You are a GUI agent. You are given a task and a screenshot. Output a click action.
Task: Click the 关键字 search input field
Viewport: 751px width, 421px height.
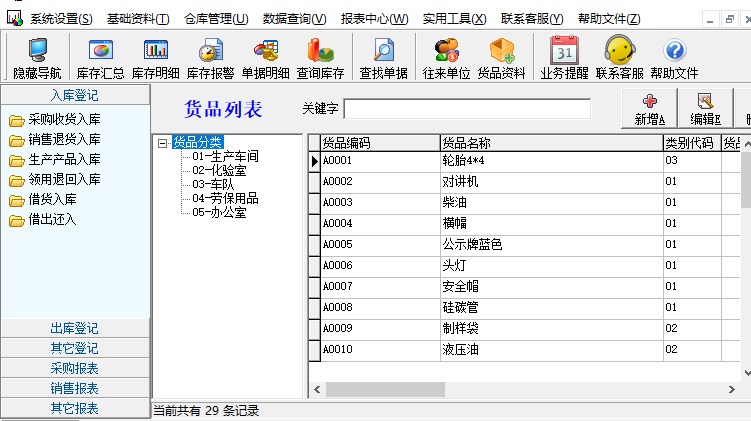[467, 109]
